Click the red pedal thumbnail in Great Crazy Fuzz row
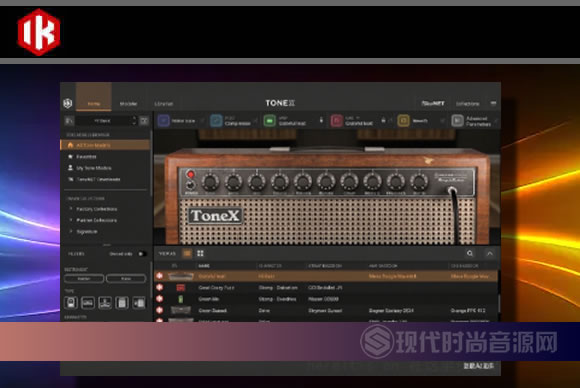The image size is (580, 388). click(181, 287)
